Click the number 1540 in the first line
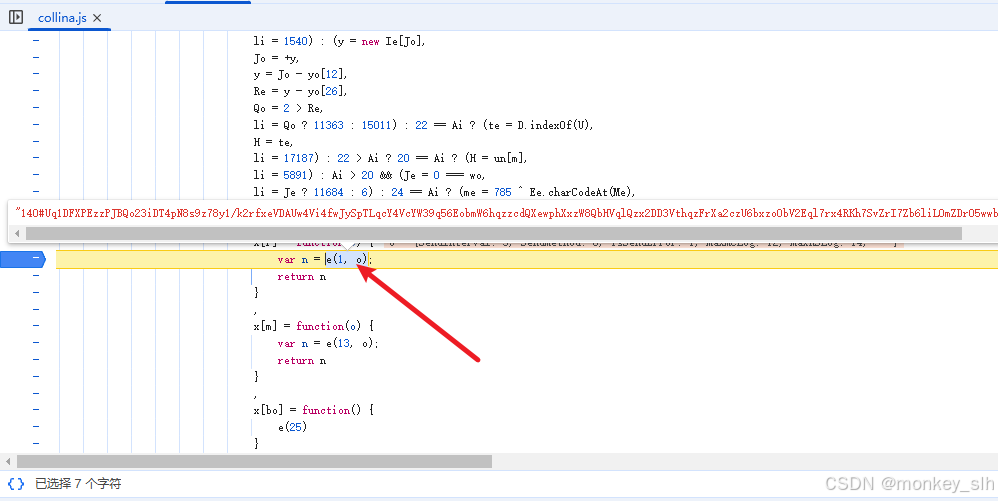Screen dimensions: 998x501 [x=295, y=41]
